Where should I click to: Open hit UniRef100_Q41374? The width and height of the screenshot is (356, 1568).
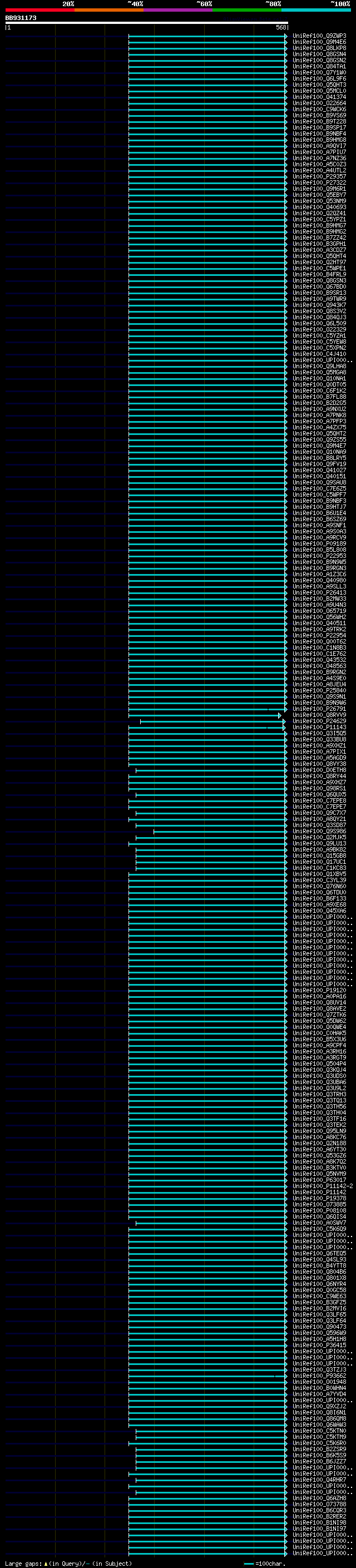[319, 97]
